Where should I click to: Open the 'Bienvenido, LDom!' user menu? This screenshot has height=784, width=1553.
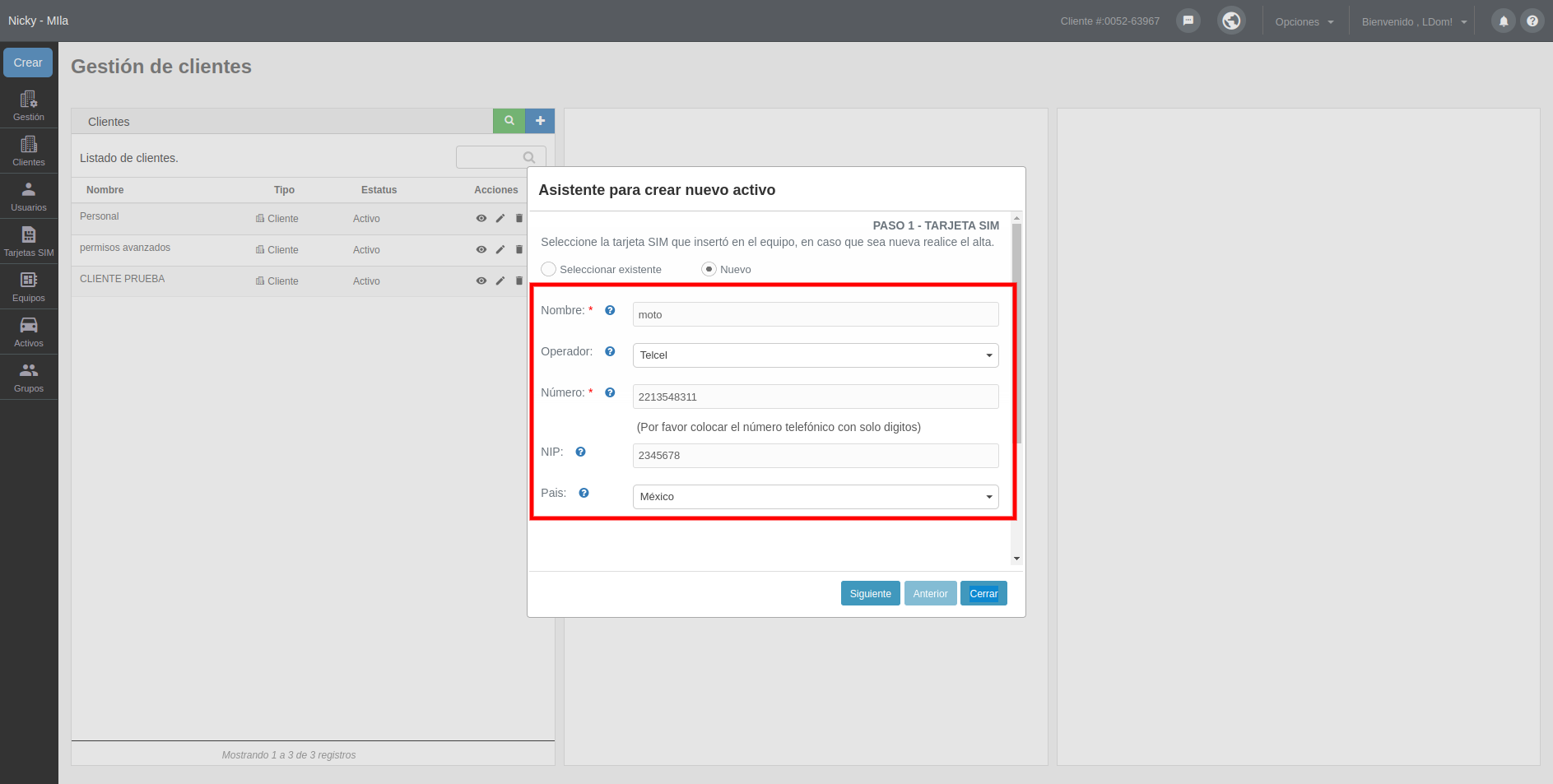(x=1414, y=21)
